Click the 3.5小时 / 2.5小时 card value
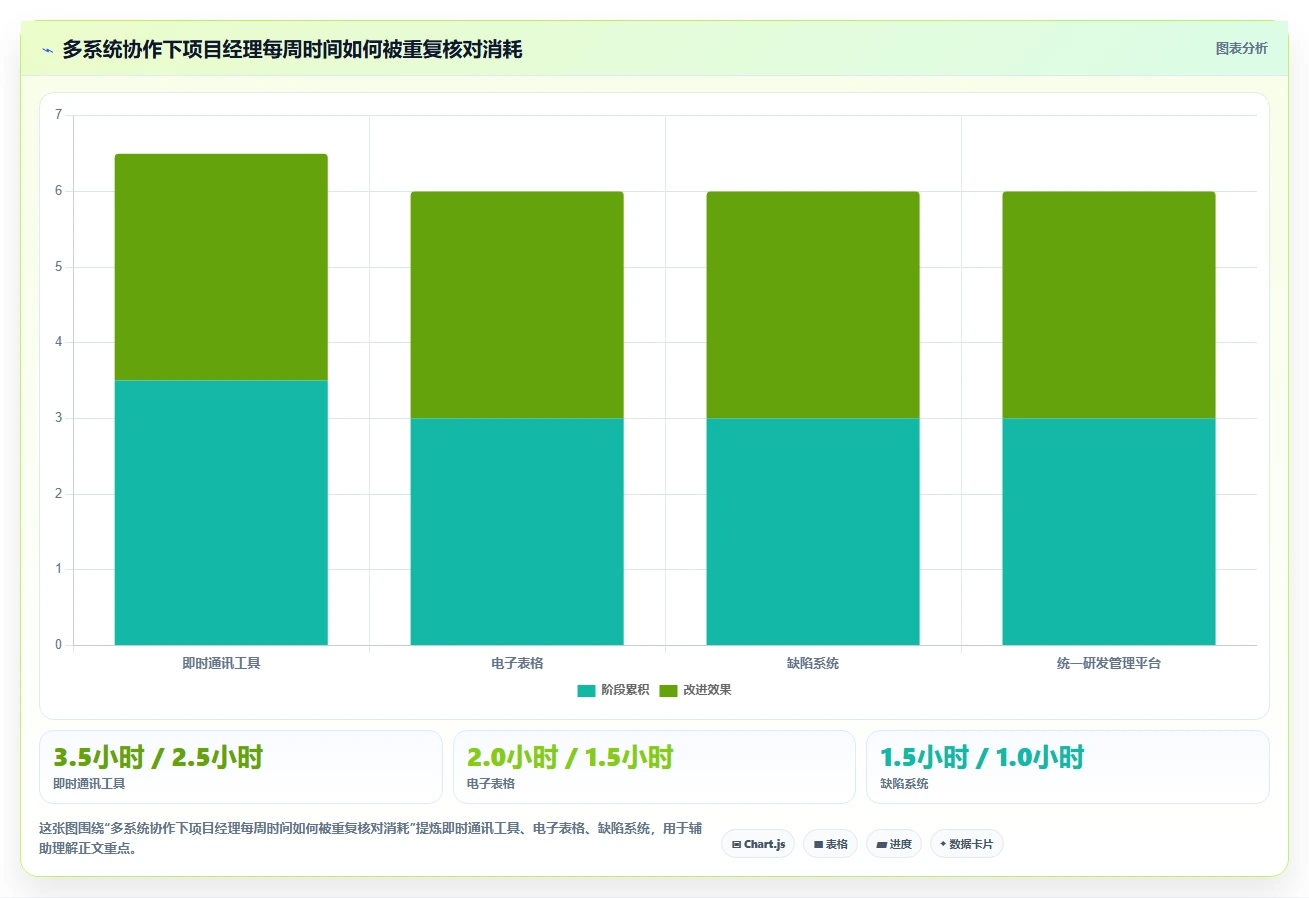 pos(158,757)
